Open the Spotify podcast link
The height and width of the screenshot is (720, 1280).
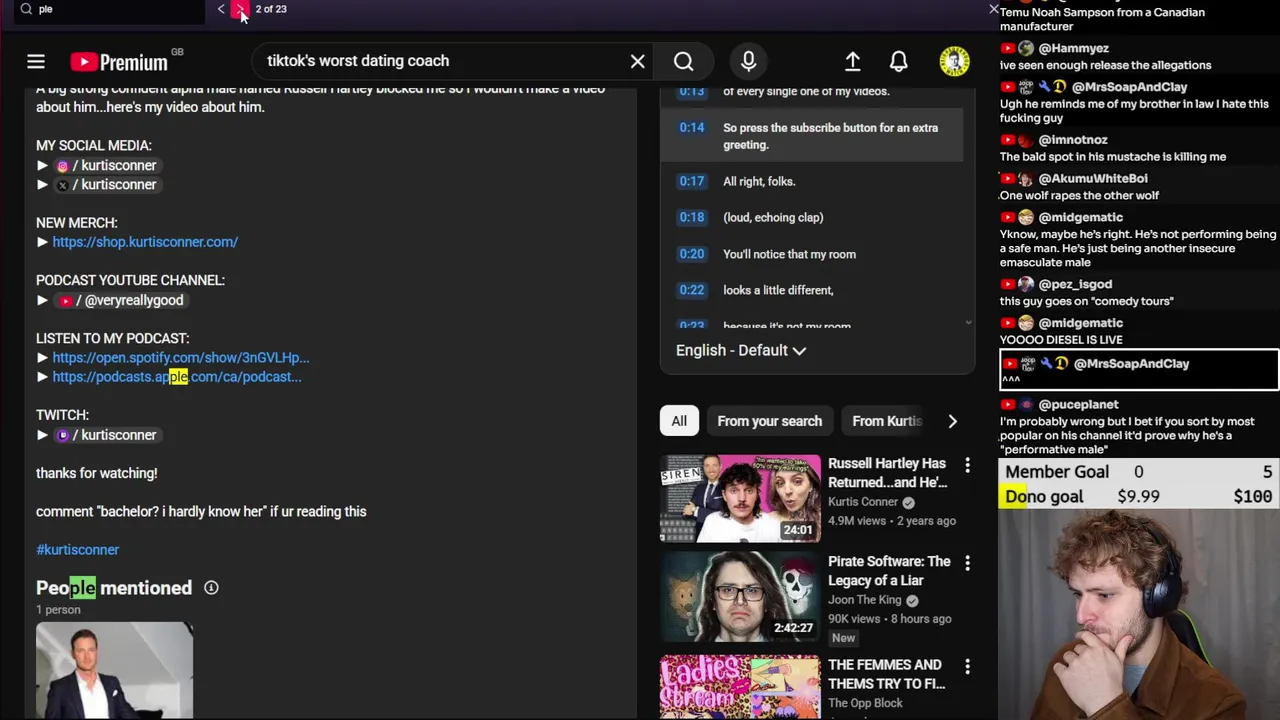click(181, 358)
